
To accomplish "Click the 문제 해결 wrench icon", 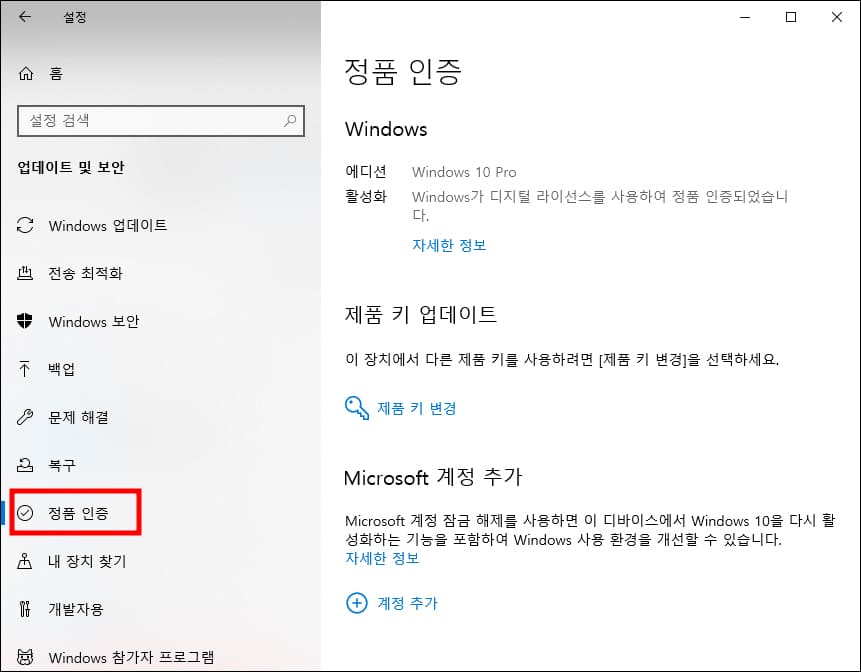I will [x=25, y=417].
